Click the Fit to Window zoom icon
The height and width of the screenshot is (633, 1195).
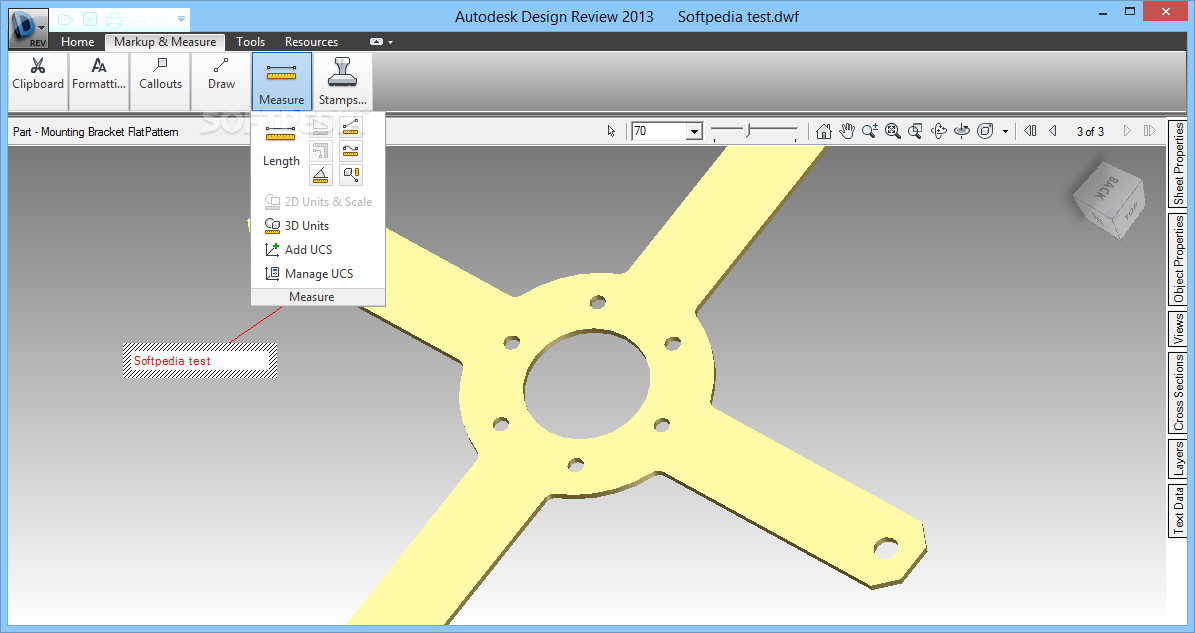click(892, 131)
